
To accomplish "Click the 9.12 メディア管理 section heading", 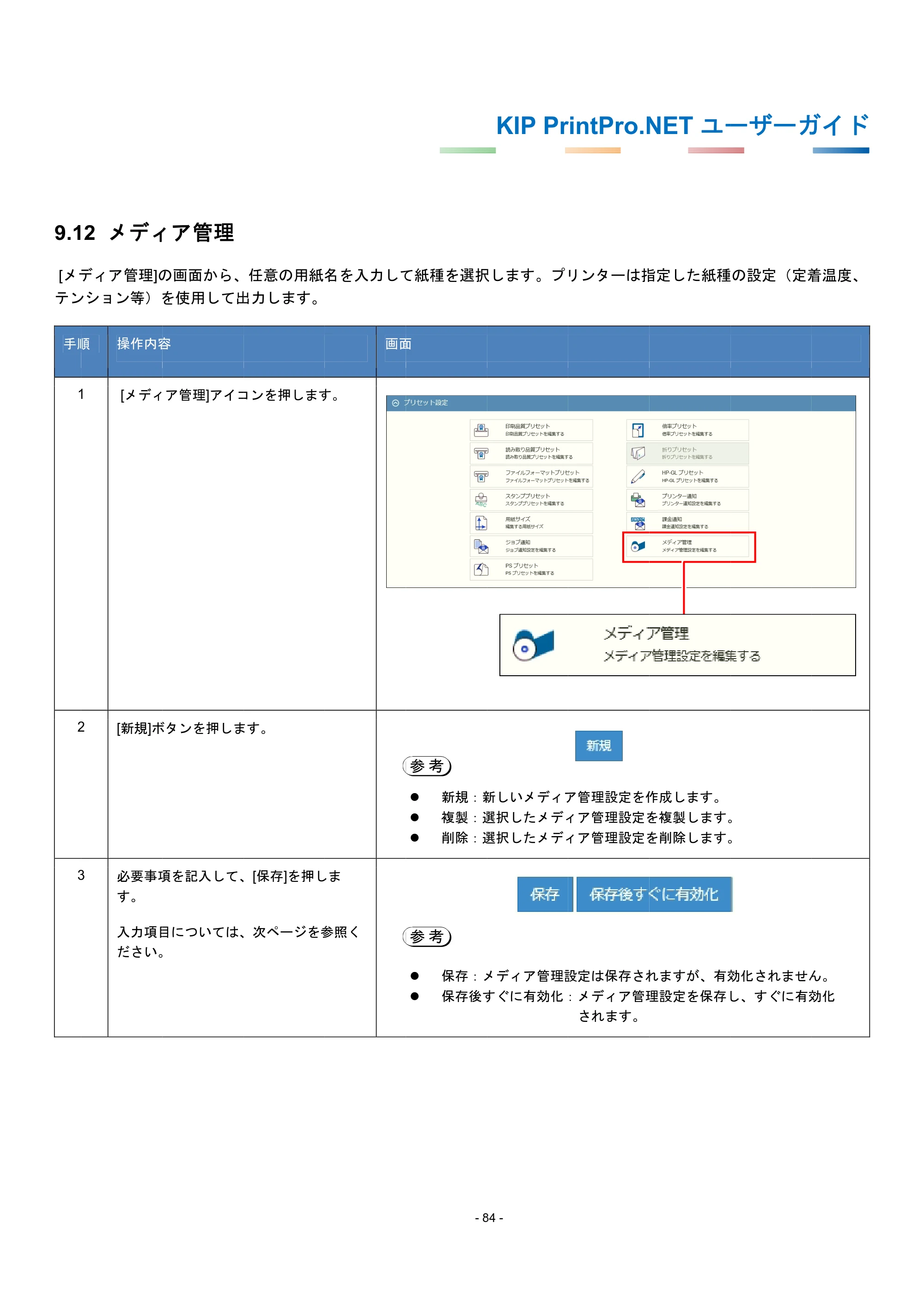I will tap(144, 232).
